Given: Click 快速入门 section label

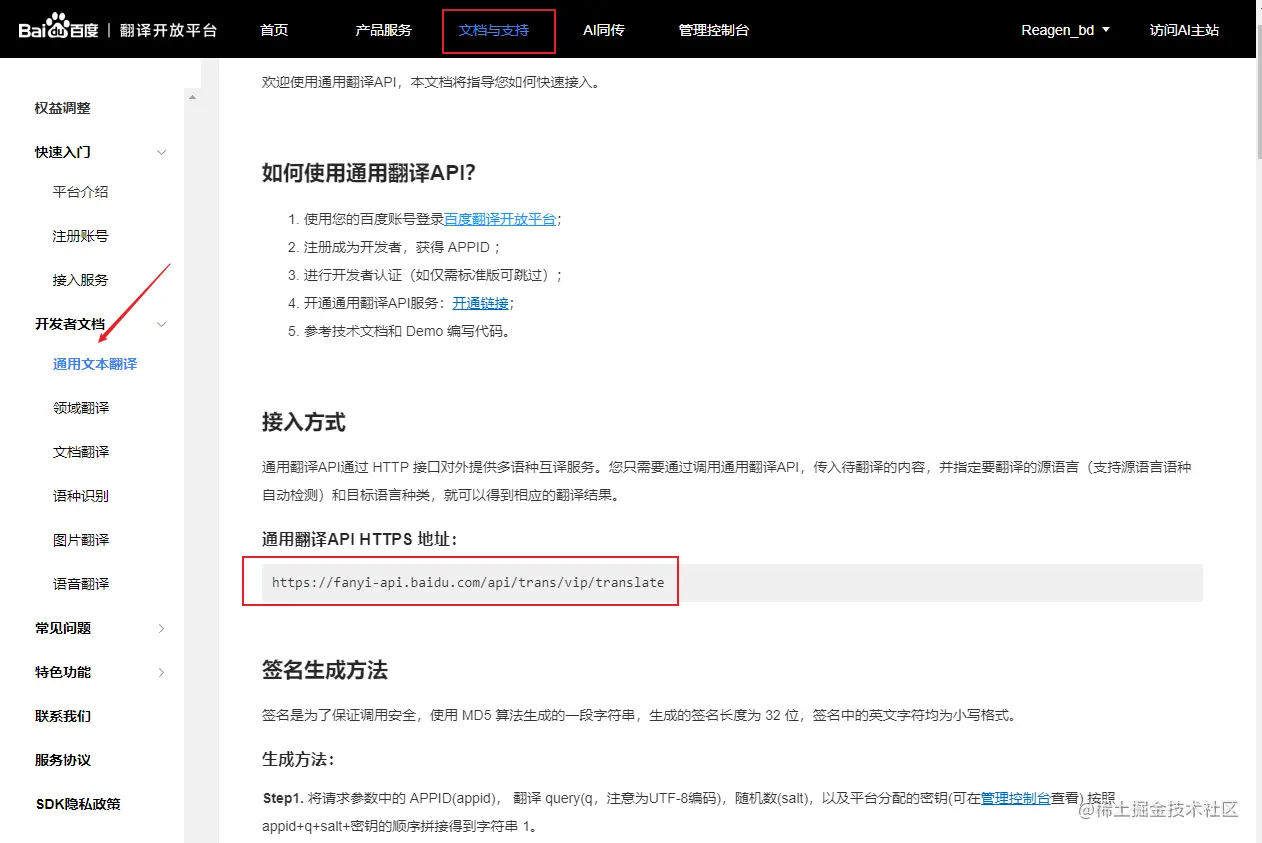Looking at the screenshot, I should click(x=63, y=152).
